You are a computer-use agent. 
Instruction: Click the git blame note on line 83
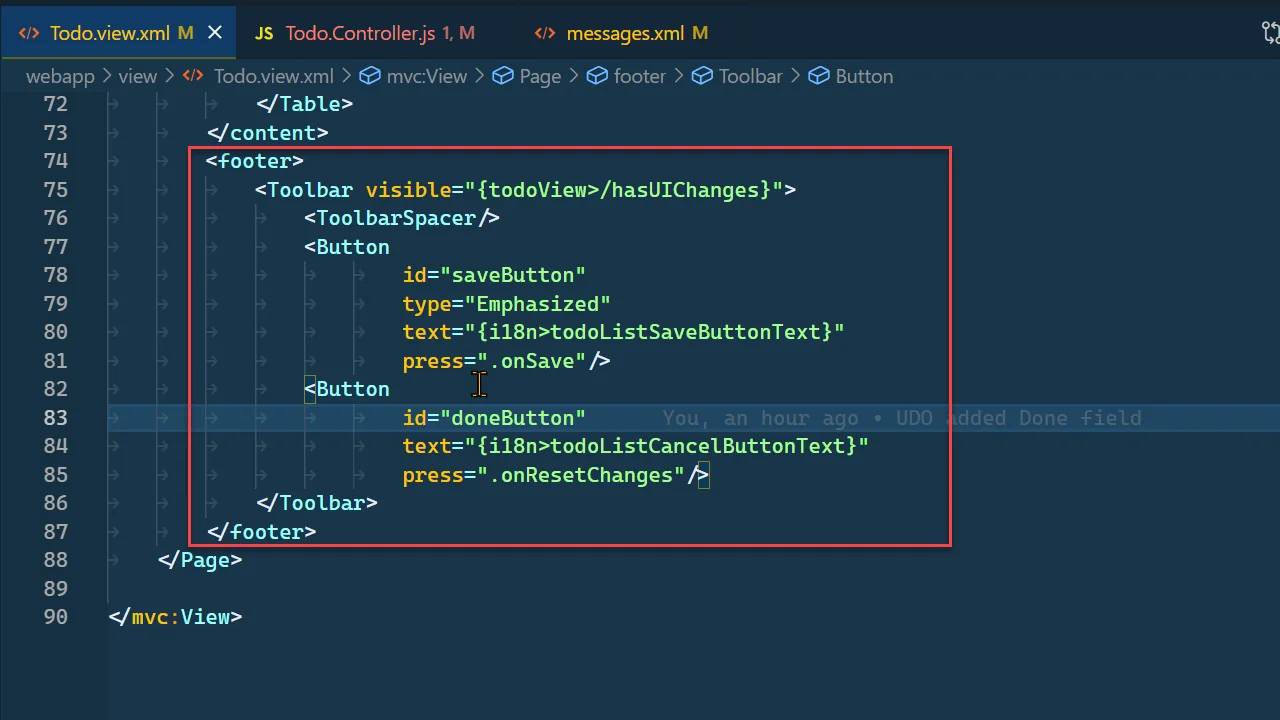coord(901,418)
